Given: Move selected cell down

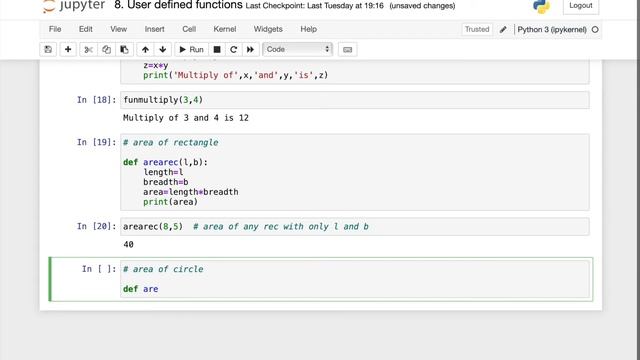Looking at the screenshot, I should [x=162, y=49].
